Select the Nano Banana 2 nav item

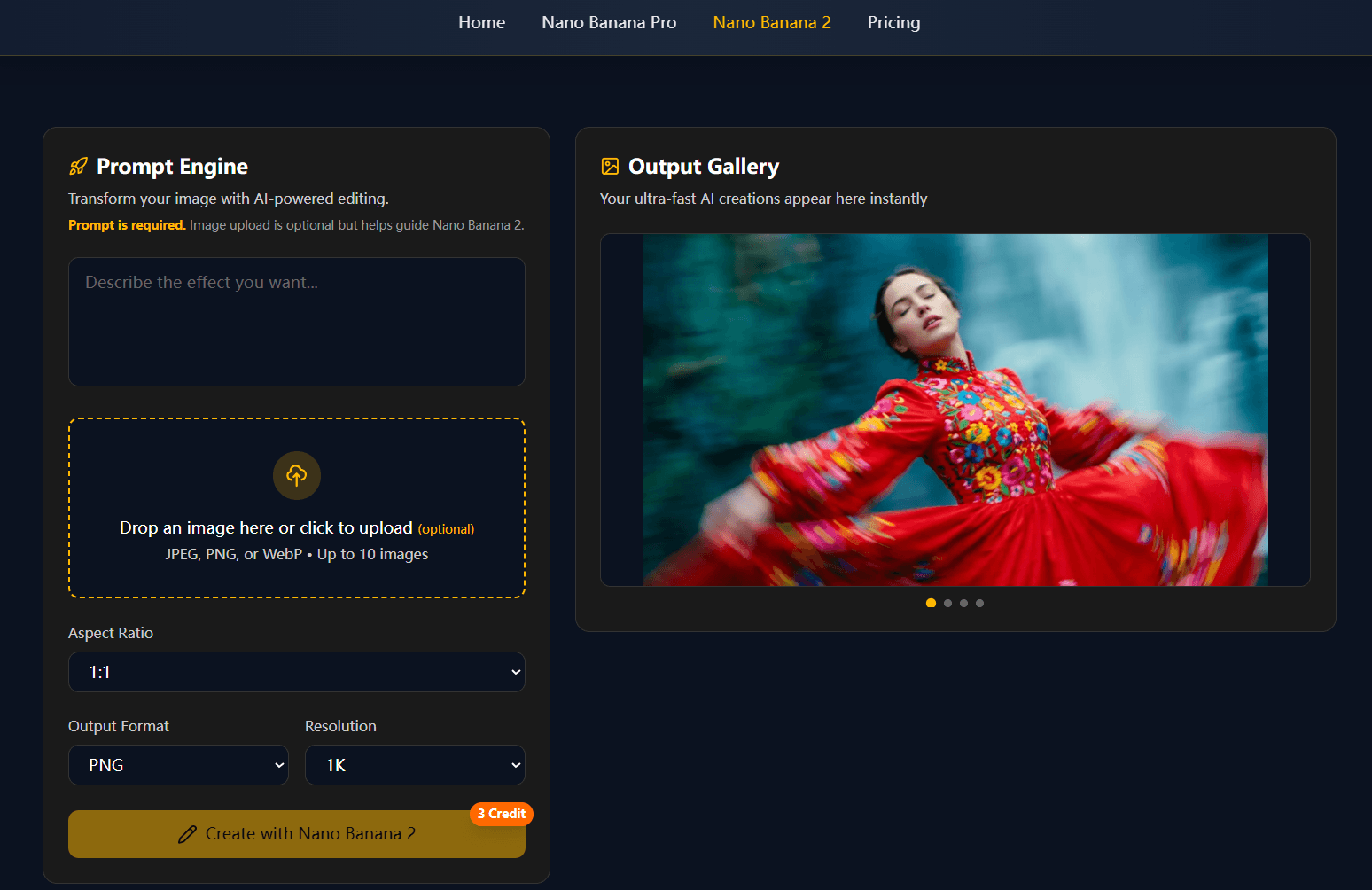772,23
